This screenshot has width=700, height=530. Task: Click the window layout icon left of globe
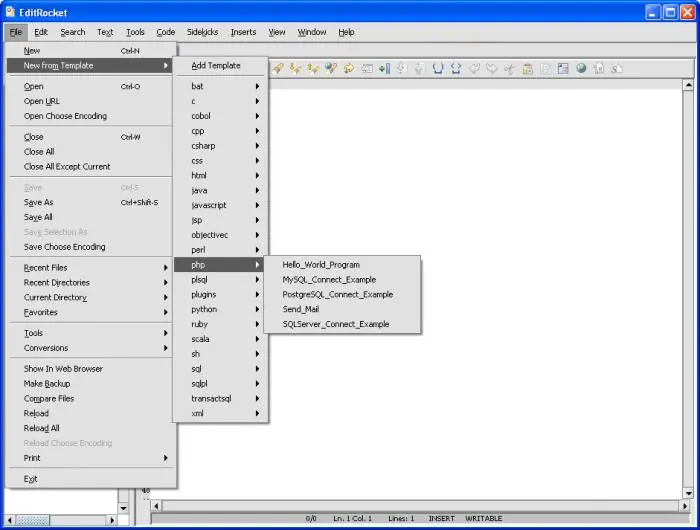(x=563, y=68)
